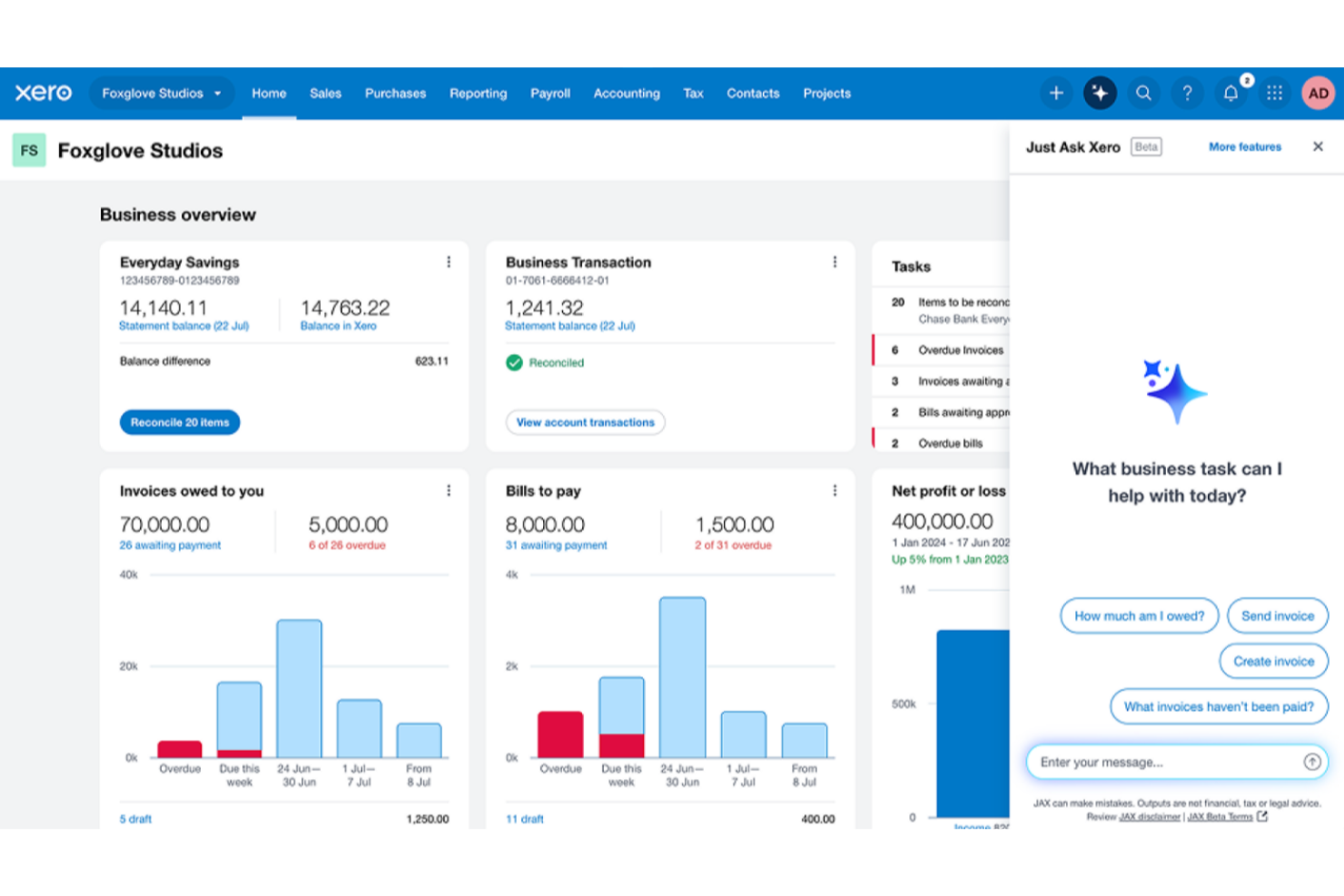The image size is (1344, 896).
Task: Open notifications via the bell icon
Action: click(x=1230, y=93)
